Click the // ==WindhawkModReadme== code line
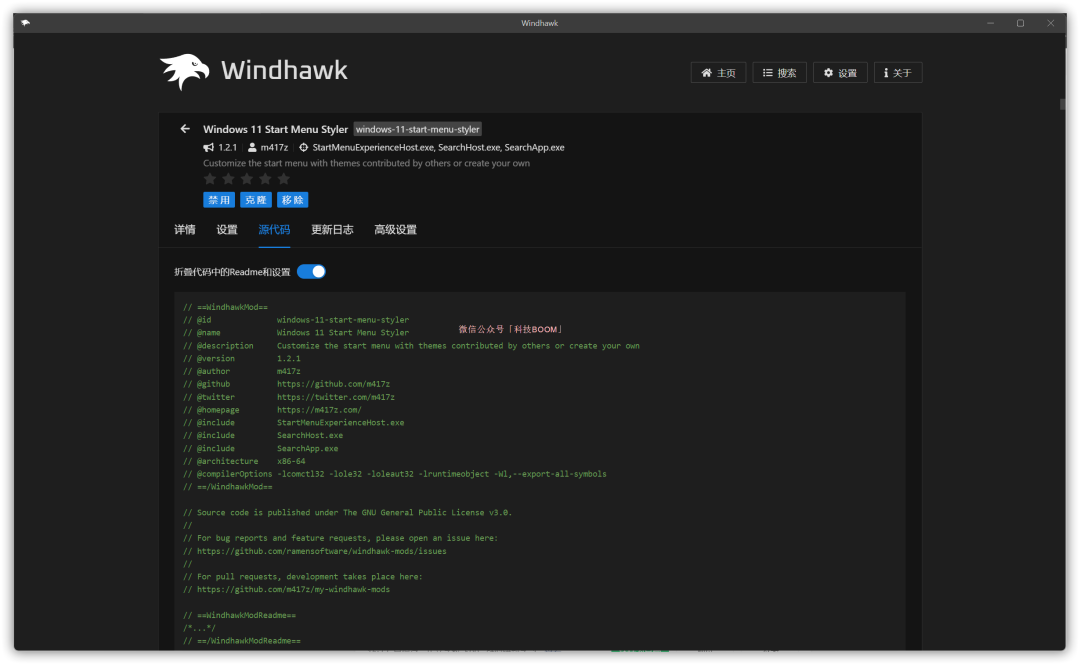This screenshot has height=665, width=1080. 240,615
